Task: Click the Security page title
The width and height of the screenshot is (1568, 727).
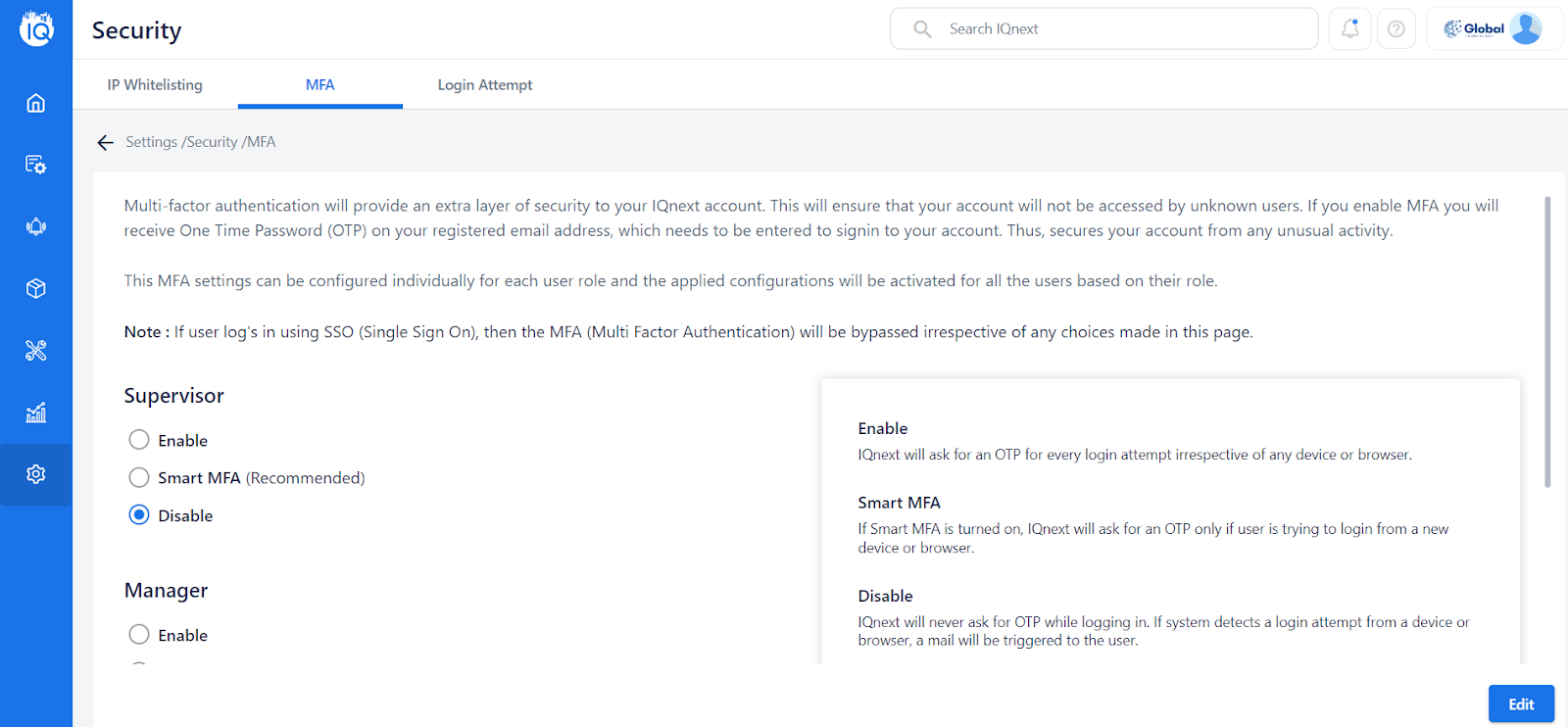Action: coord(137,30)
